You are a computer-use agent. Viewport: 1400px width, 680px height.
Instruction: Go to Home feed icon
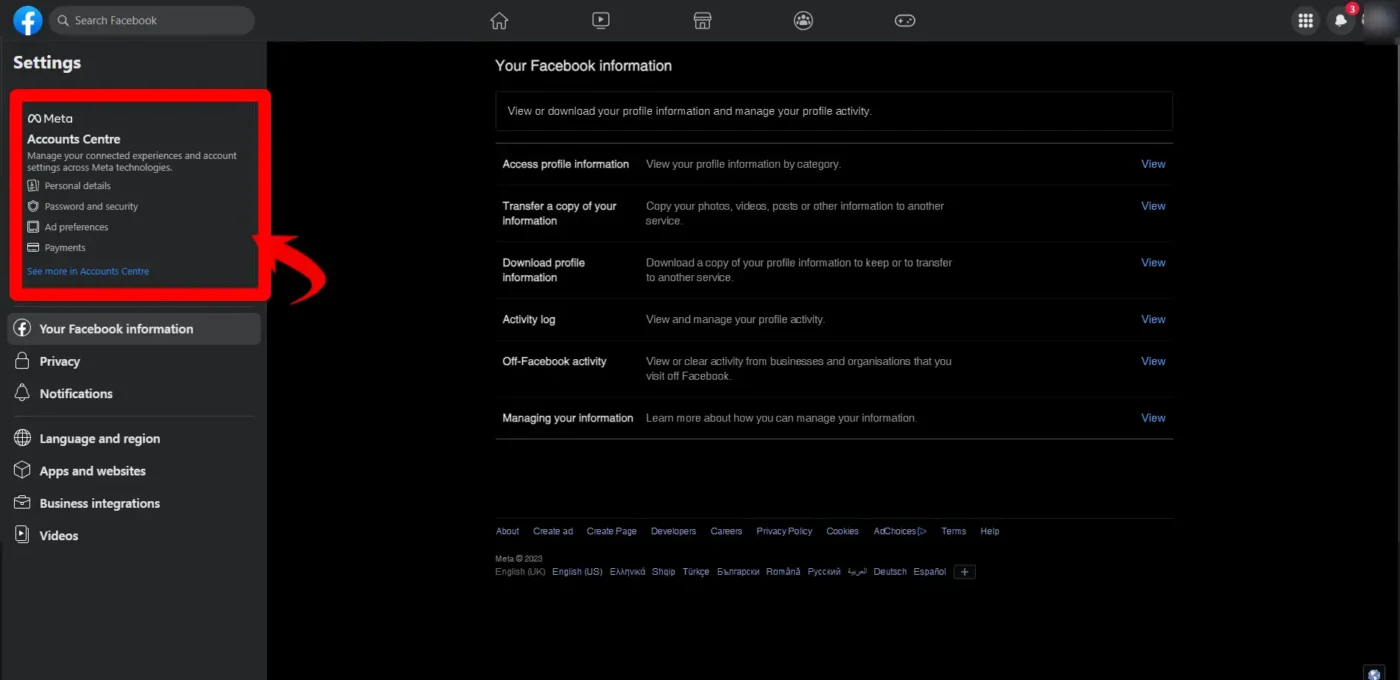pyautogui.click(x=499, y=20)
